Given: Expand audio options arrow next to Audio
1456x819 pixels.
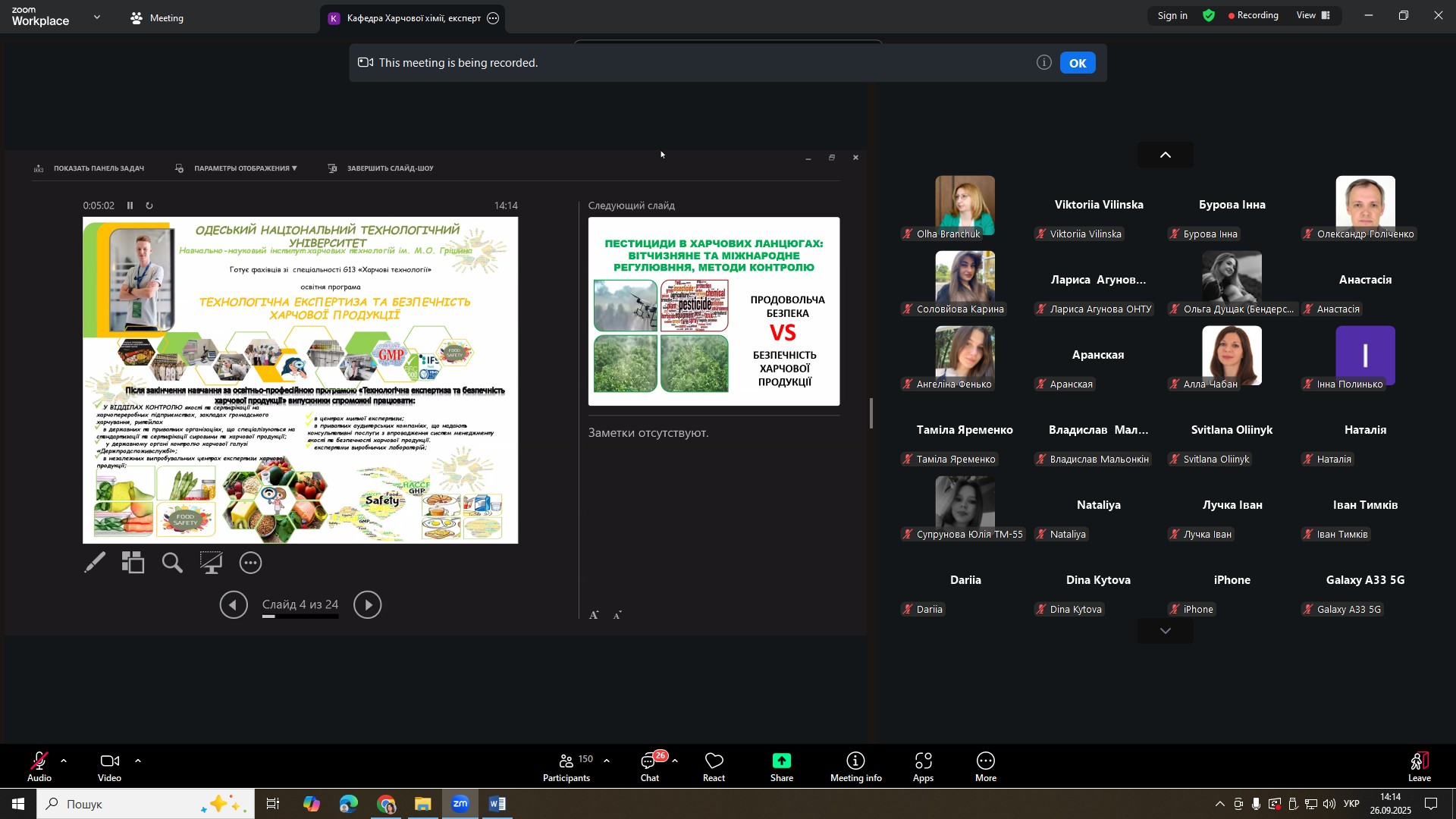Looking at the screenshot, I should click(x=64, y=761).
